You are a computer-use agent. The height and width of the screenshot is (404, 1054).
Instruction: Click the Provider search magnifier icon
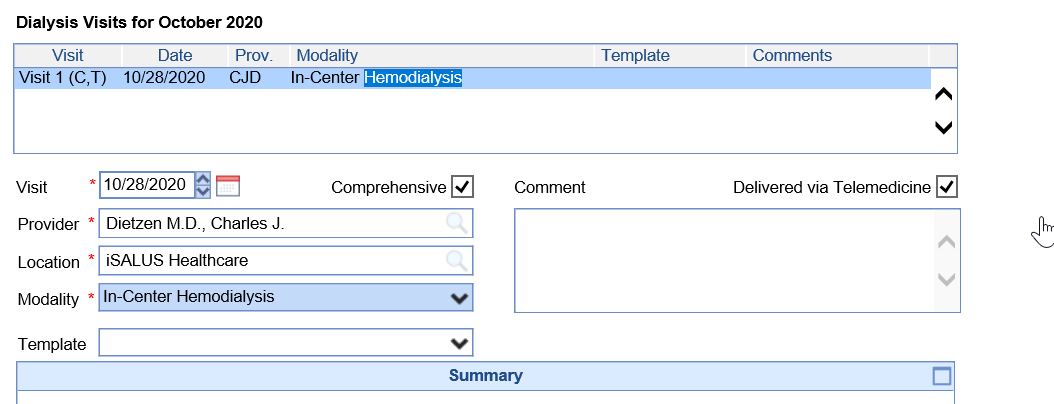(x=456, y=223)
